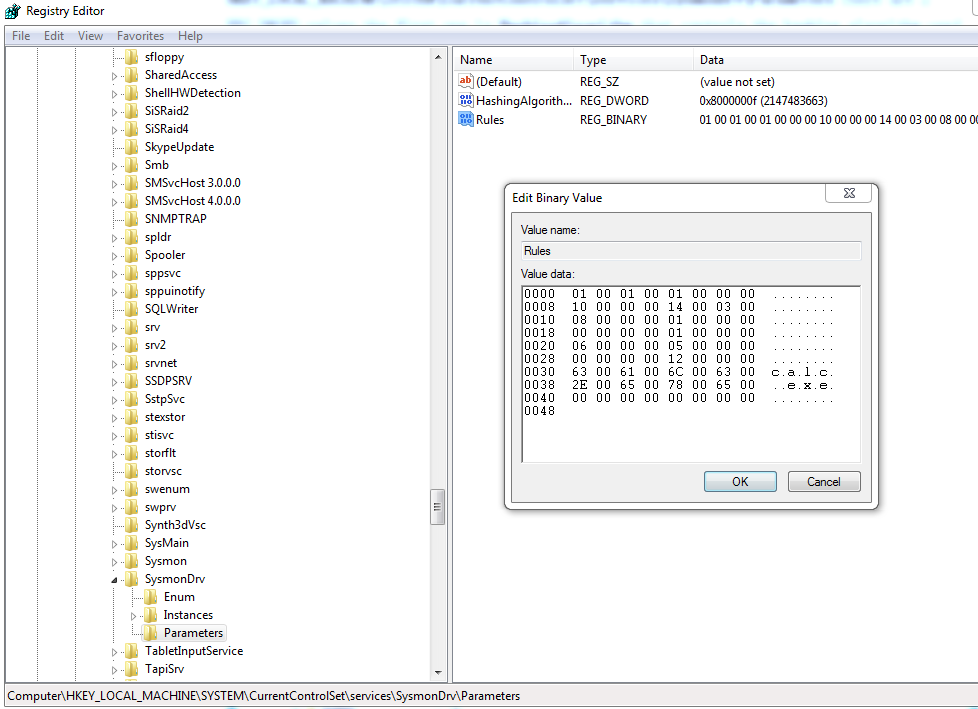
Task: Click the SQLWriter folder icon
Action: (x=132, y=309)
